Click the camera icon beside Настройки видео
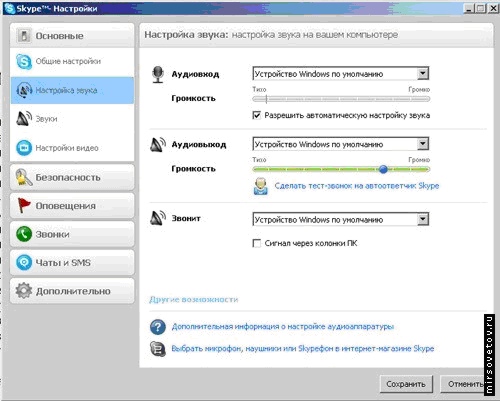 tap(24, 147)
